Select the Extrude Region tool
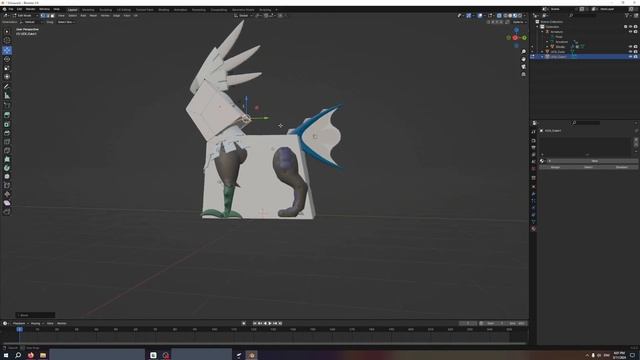 point(7,116)
